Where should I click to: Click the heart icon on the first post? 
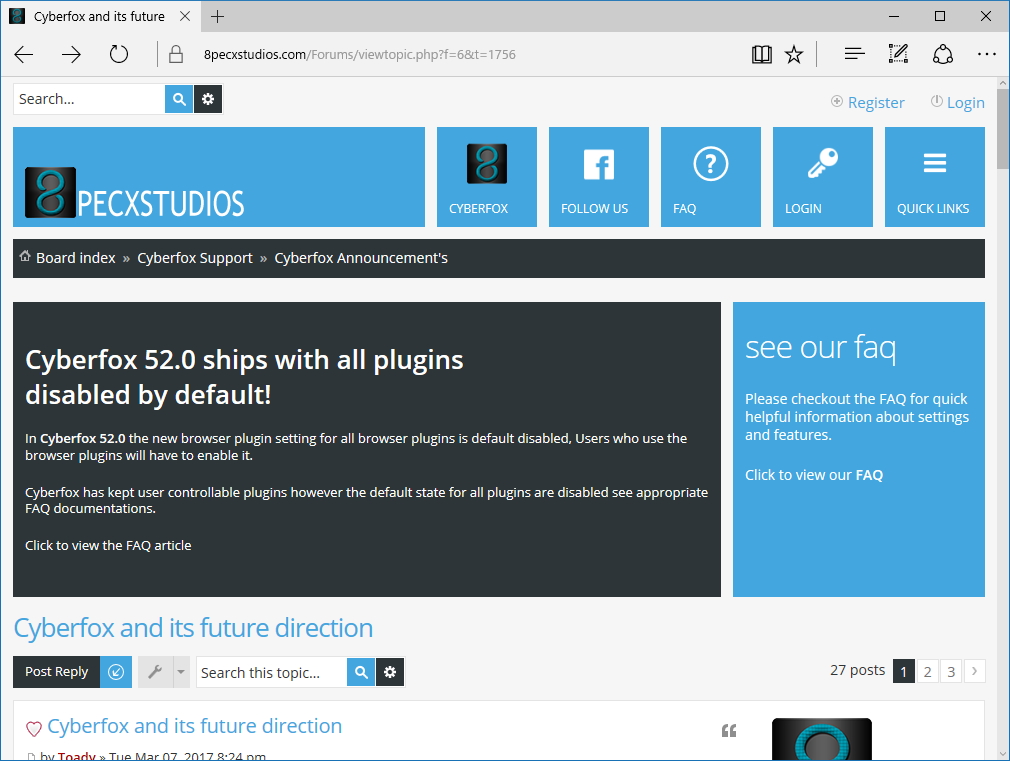pyautogui.click(x=33, y=729)
